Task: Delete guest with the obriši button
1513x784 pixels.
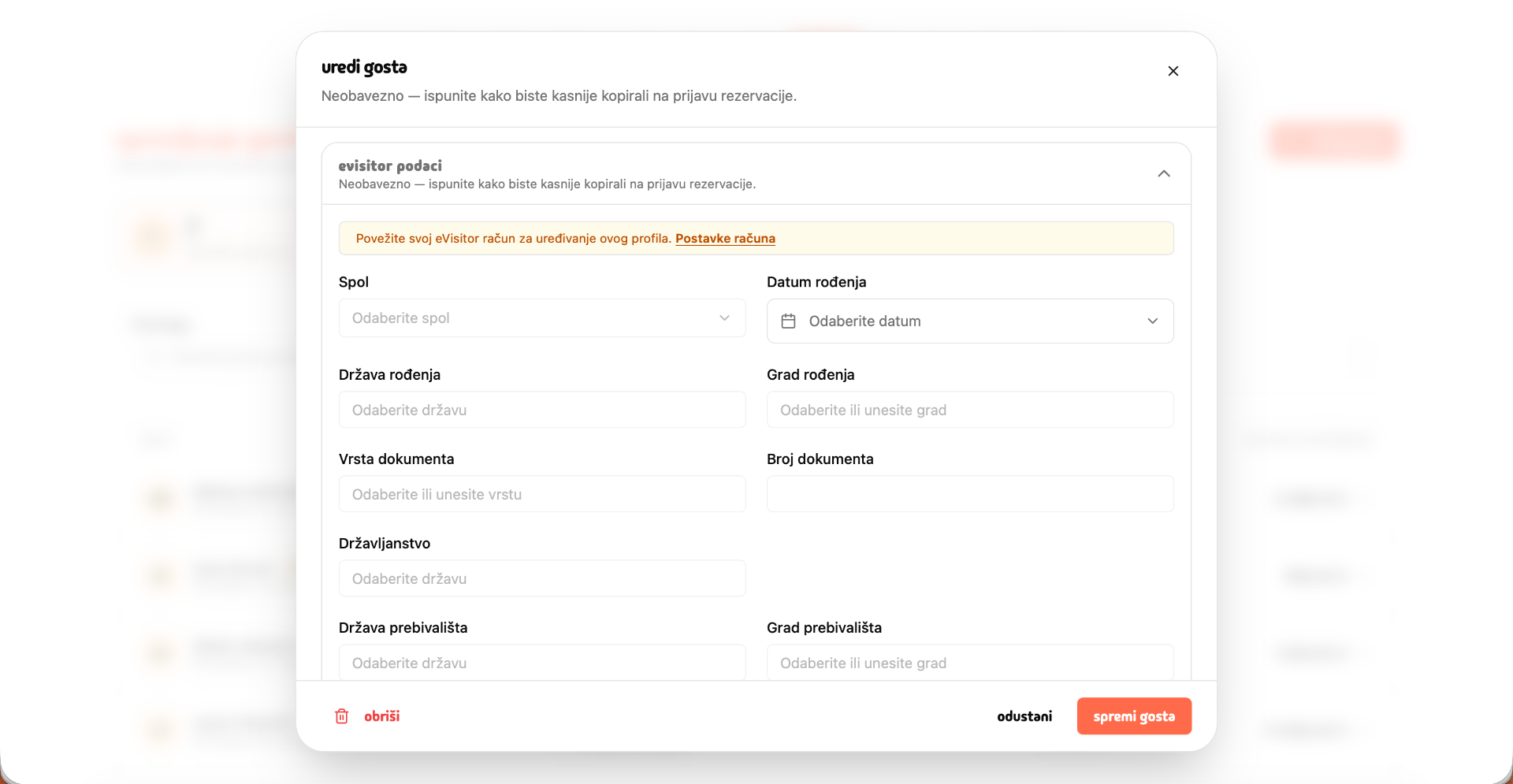Action: [367, 716]
